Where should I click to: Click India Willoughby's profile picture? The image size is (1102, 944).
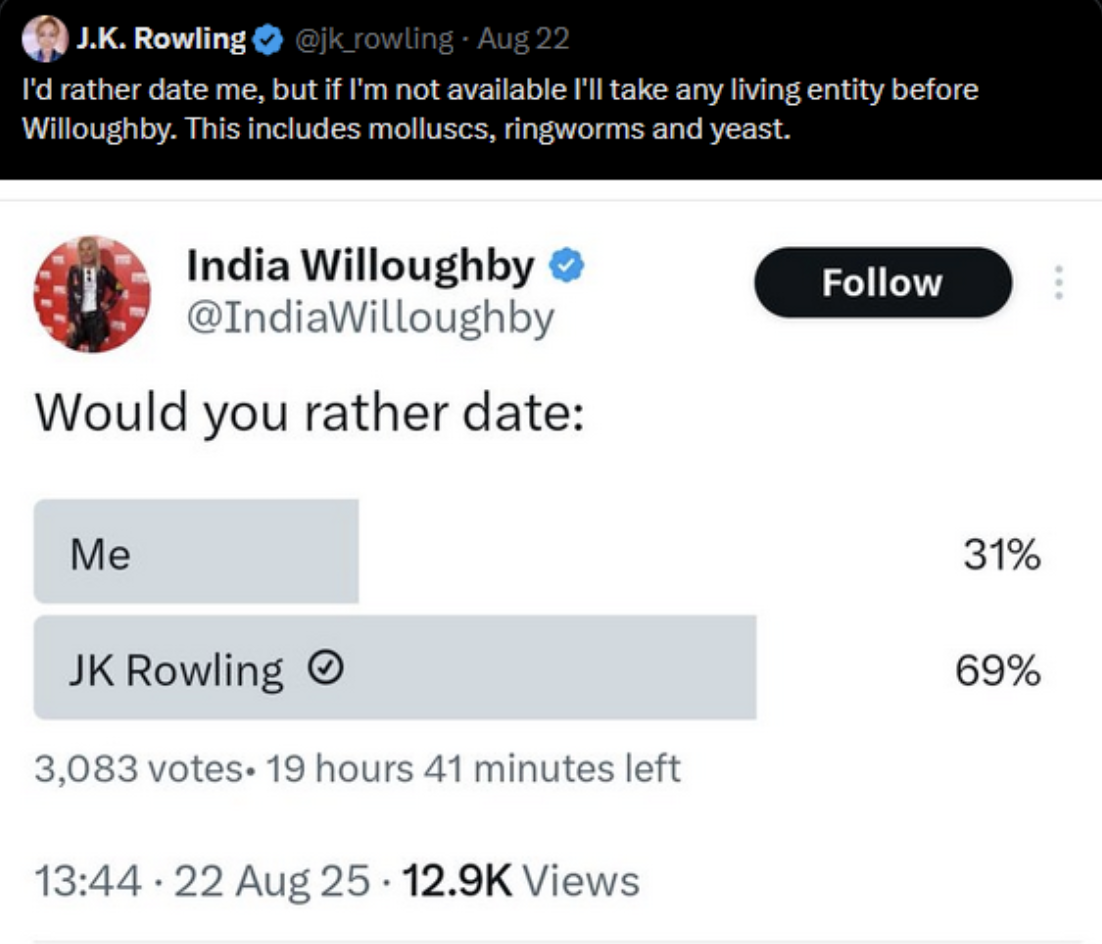[x=92, y=294]
